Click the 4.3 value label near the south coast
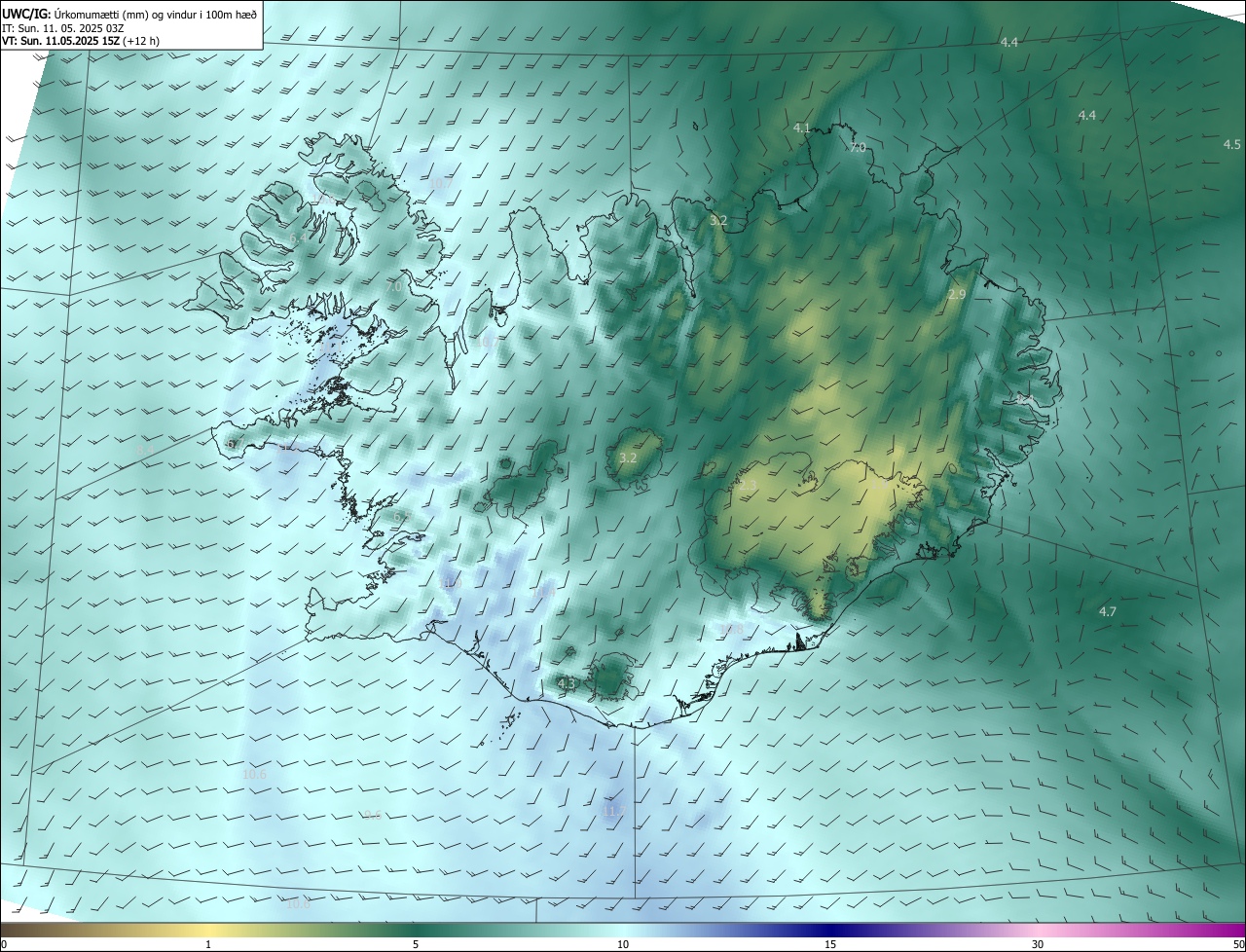1246x952 pixels. (x=567, y=683)
